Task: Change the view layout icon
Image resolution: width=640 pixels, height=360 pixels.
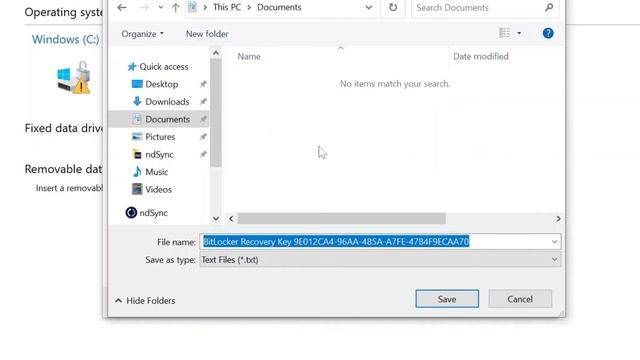Action: tap(504, 33)
